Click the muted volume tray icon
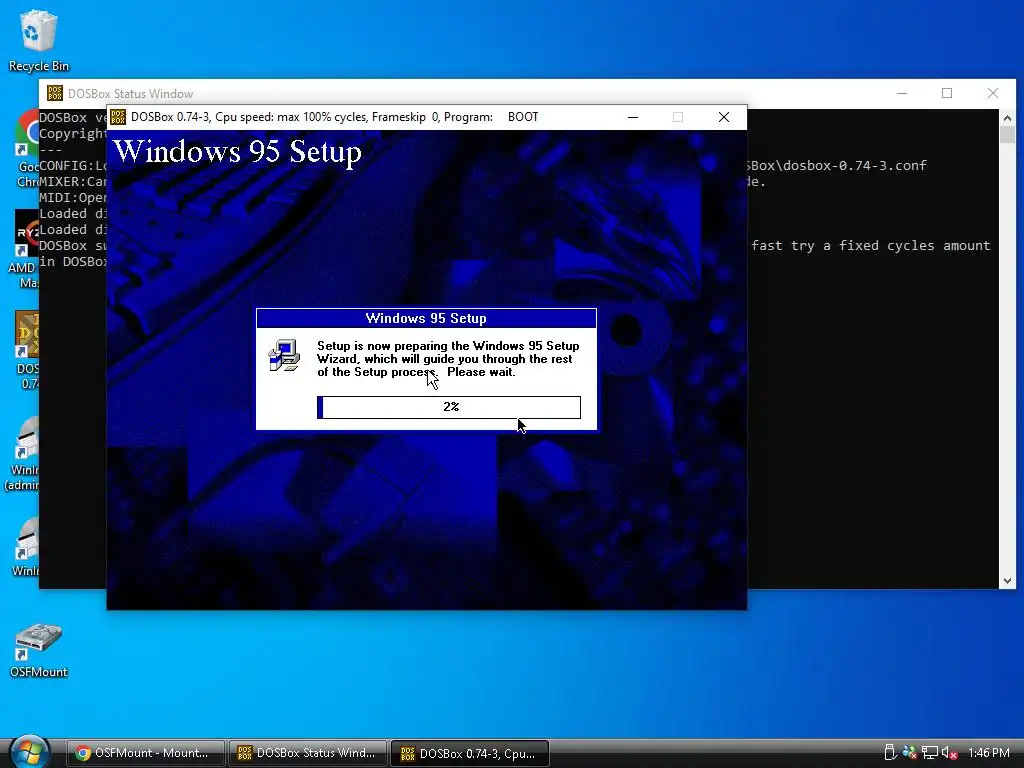Viewport: 1024px width, 768px height. pyautogui.click(x=950, y=753)
